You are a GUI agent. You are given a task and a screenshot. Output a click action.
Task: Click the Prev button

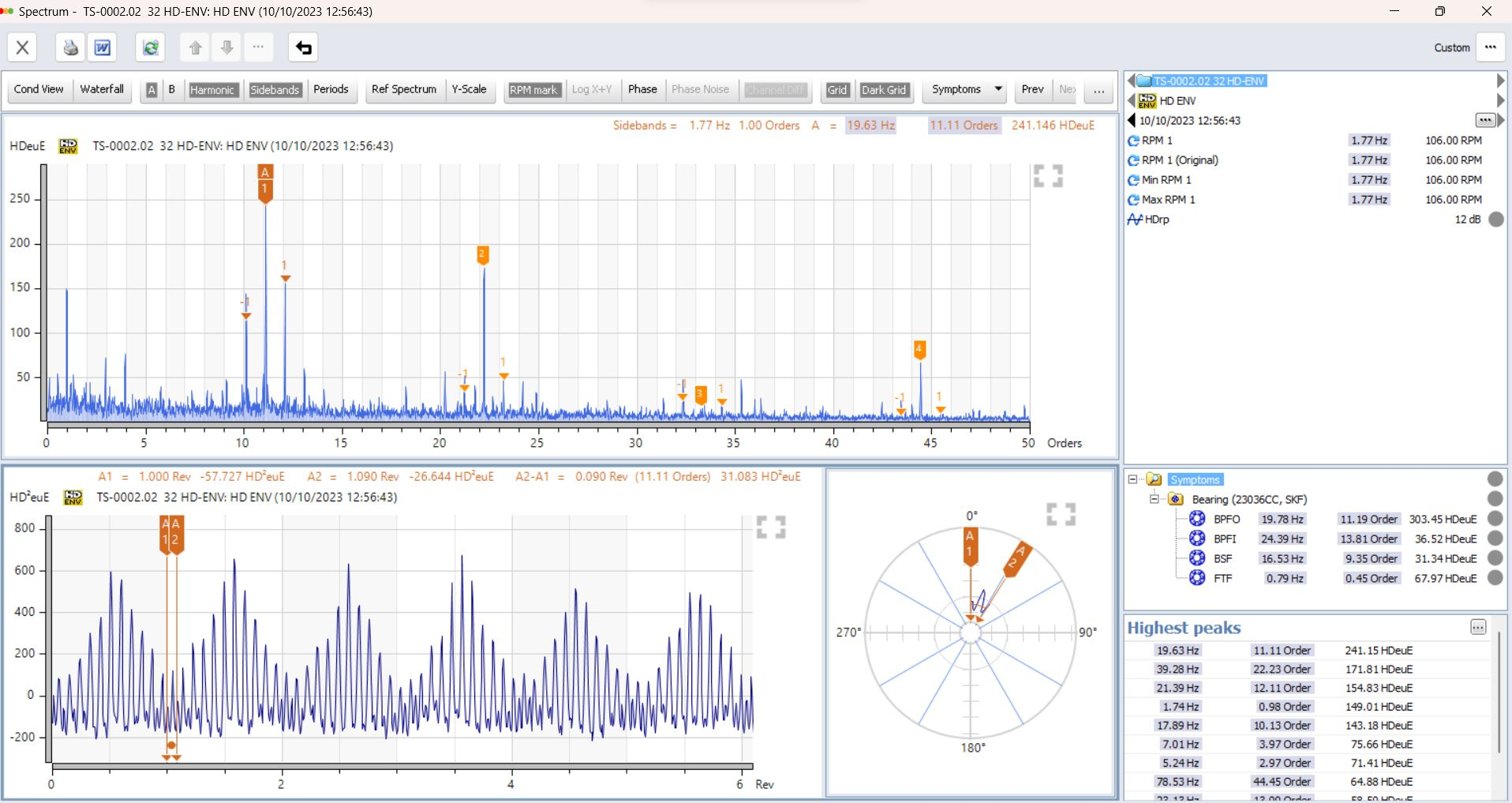point(1032,89)
